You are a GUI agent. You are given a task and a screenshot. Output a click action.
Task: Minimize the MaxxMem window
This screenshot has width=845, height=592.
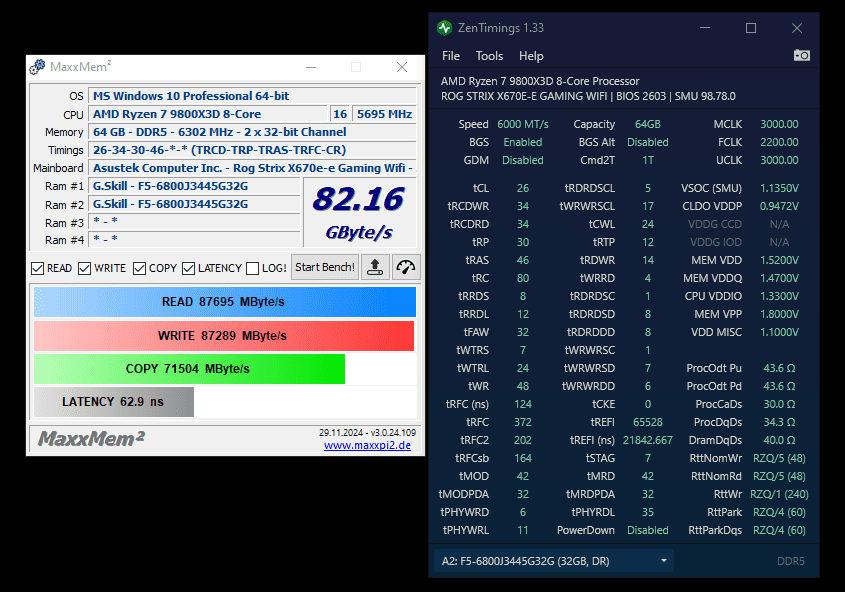[311, 67]
